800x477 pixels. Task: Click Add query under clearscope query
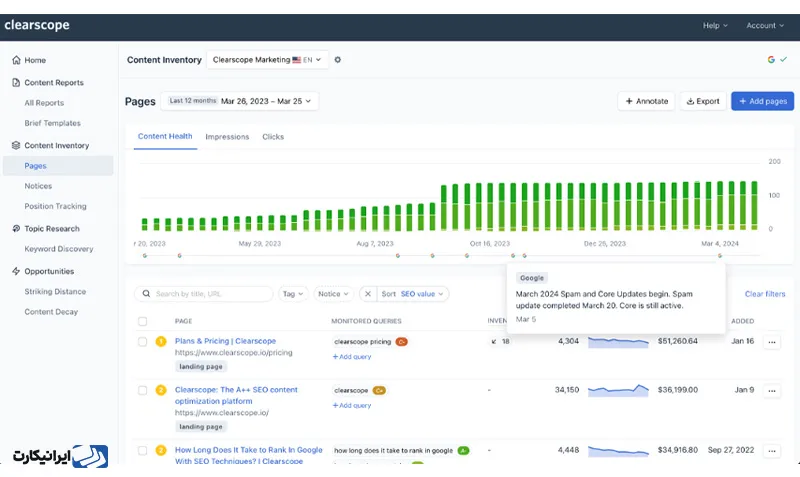pyautogui.click(x=352, y=406)
